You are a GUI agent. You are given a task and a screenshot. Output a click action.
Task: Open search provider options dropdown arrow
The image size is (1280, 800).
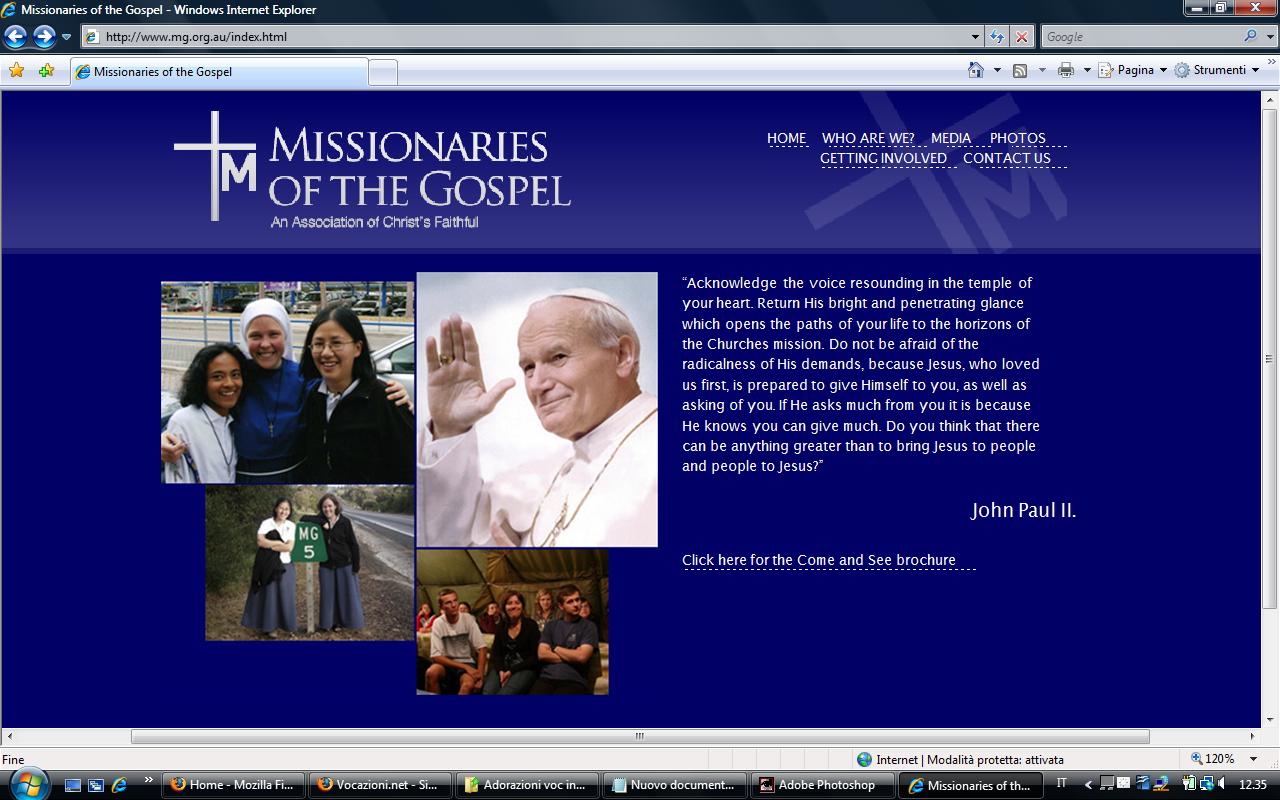[1269, 37]
